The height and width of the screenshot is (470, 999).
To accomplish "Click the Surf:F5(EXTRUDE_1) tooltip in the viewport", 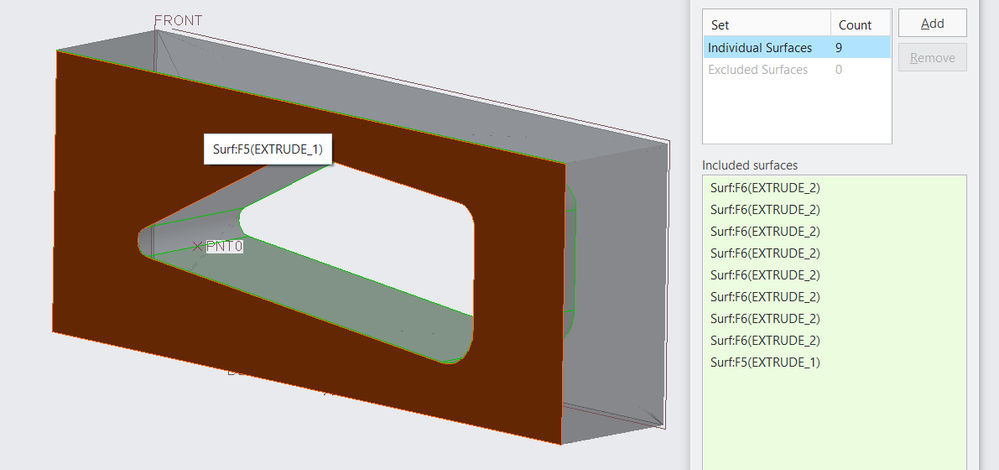I will pos(267,149).
